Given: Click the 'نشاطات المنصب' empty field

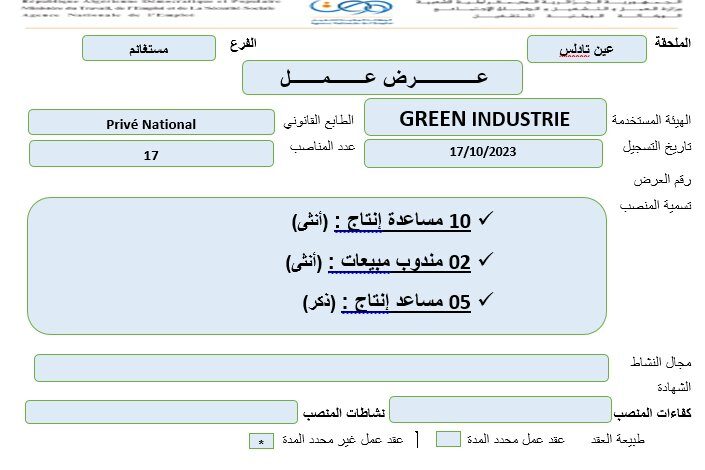Looking at the screenshot, I should 161,412.
